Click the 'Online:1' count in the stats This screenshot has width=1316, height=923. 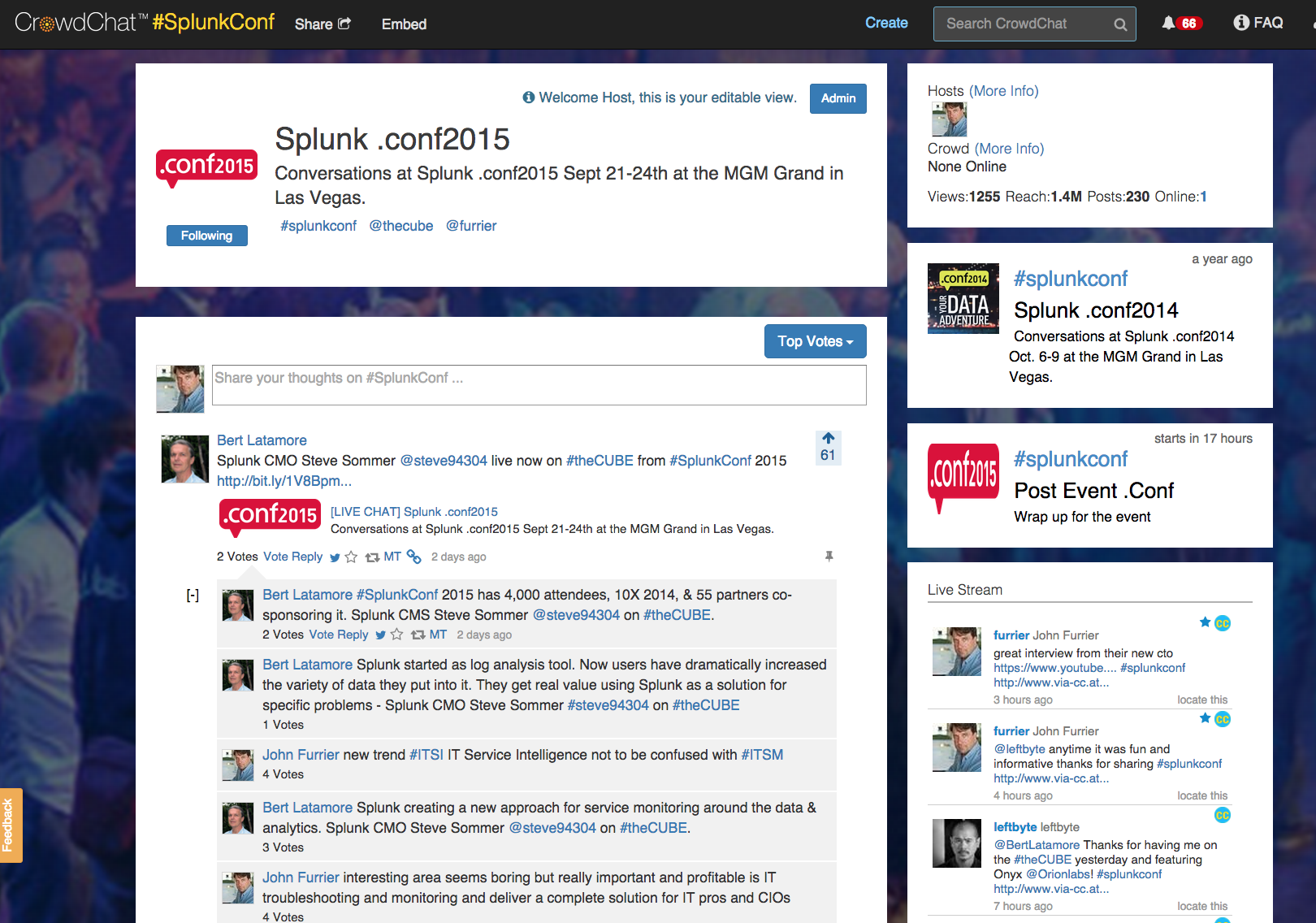pyautogui.click(x=1180, y=197)
